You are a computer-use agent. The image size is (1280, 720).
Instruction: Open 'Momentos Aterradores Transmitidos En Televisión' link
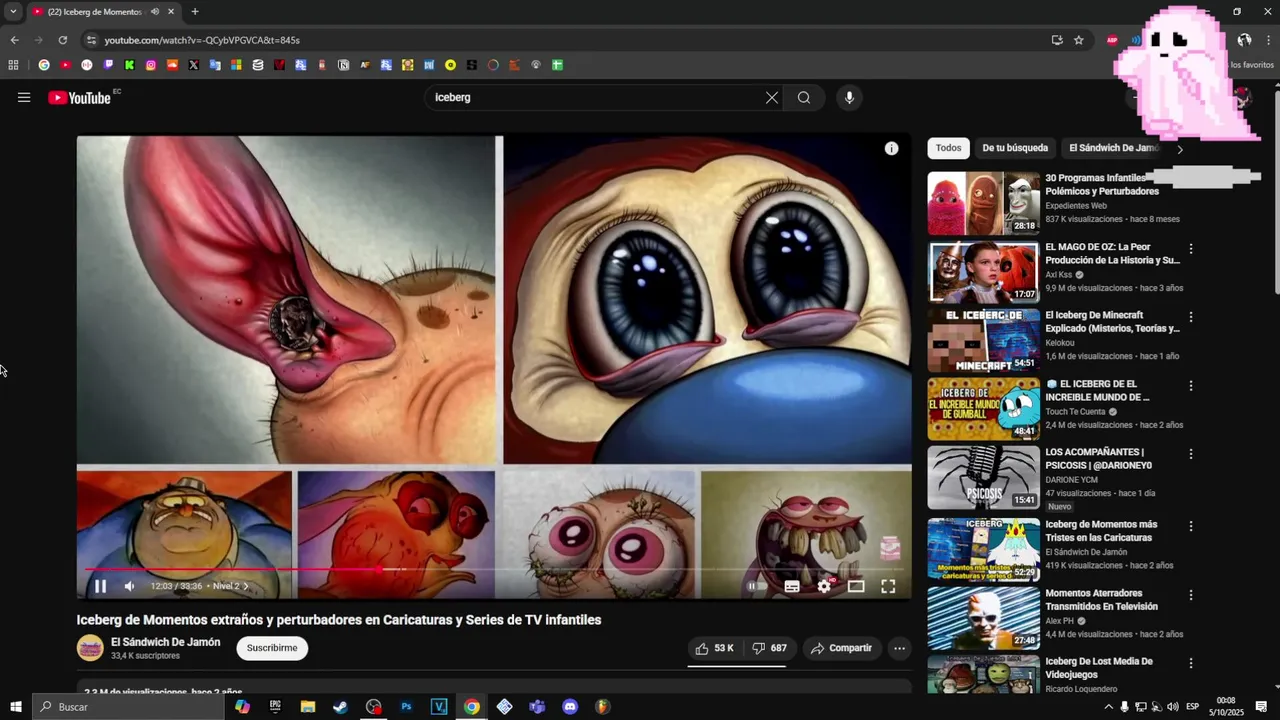click(x=1102, y=600)
